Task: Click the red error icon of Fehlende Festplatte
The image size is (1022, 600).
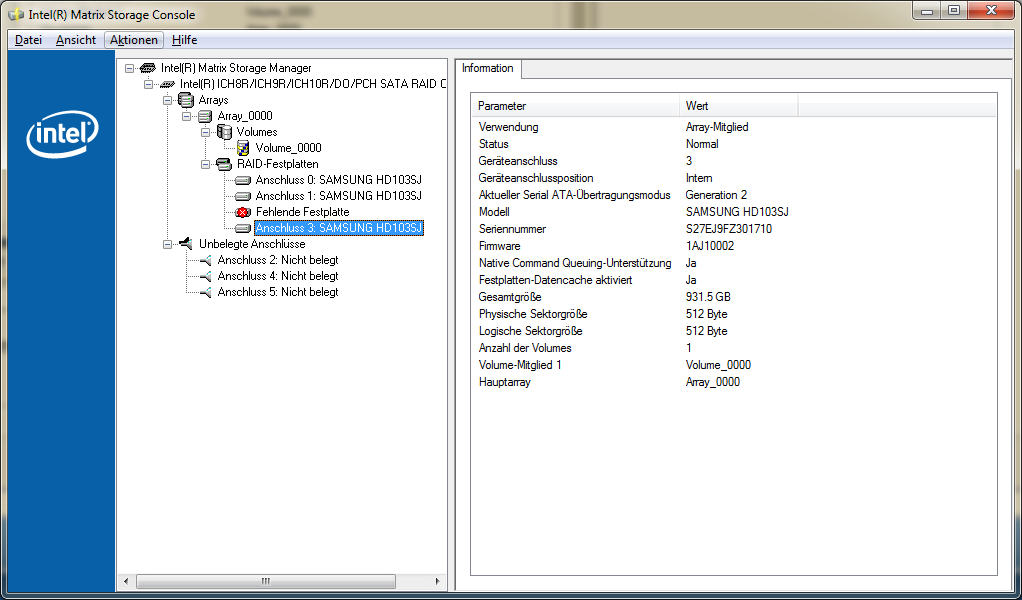Action: [243, 212]
